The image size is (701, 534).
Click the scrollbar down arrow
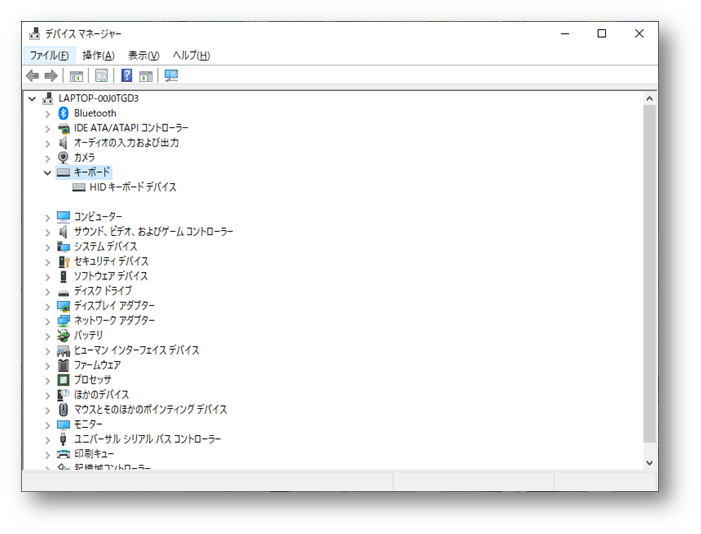649,463
